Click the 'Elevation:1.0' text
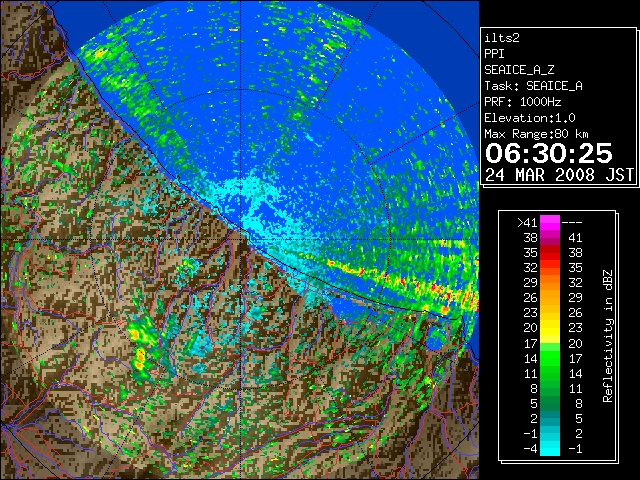640x480 pixels. pyautogui.click(x=530, y=118)
